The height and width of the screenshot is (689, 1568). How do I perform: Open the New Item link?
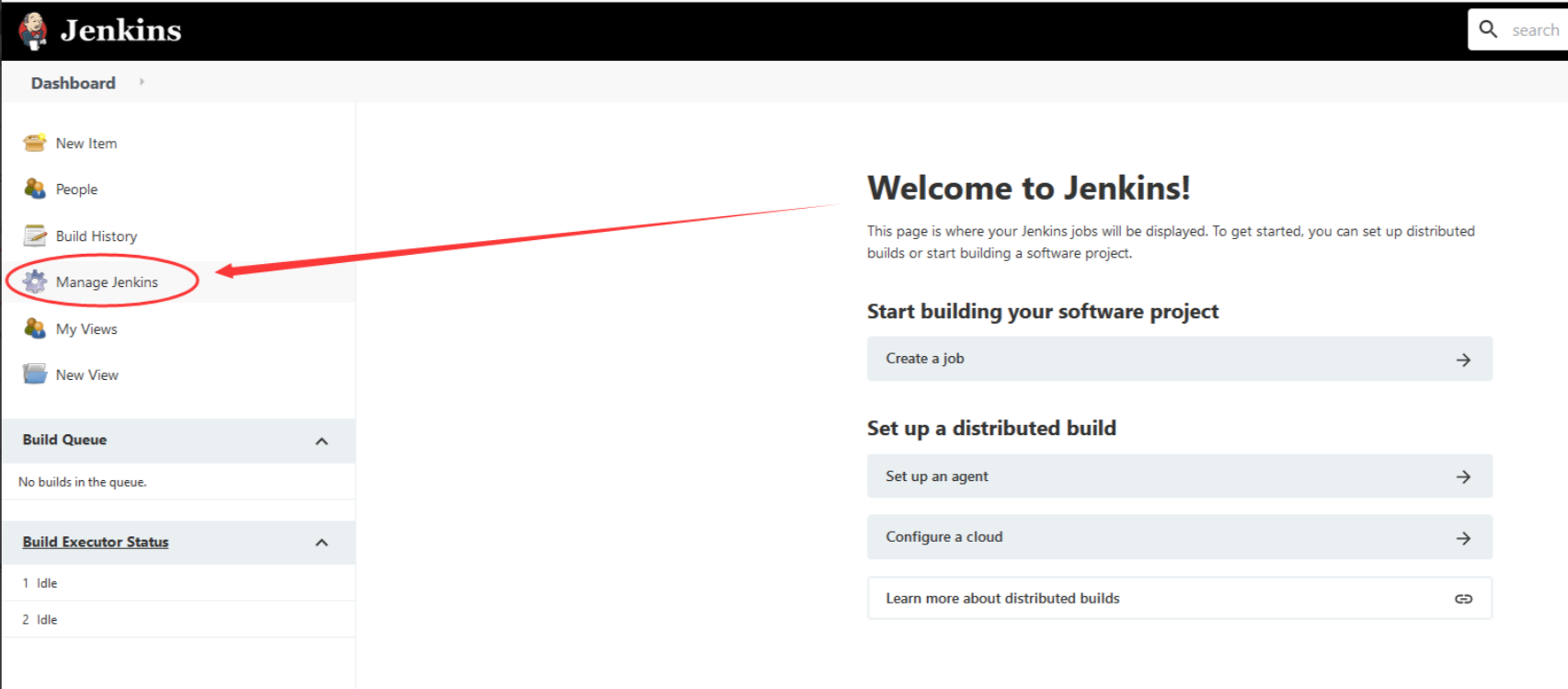[x=86, y=144]
